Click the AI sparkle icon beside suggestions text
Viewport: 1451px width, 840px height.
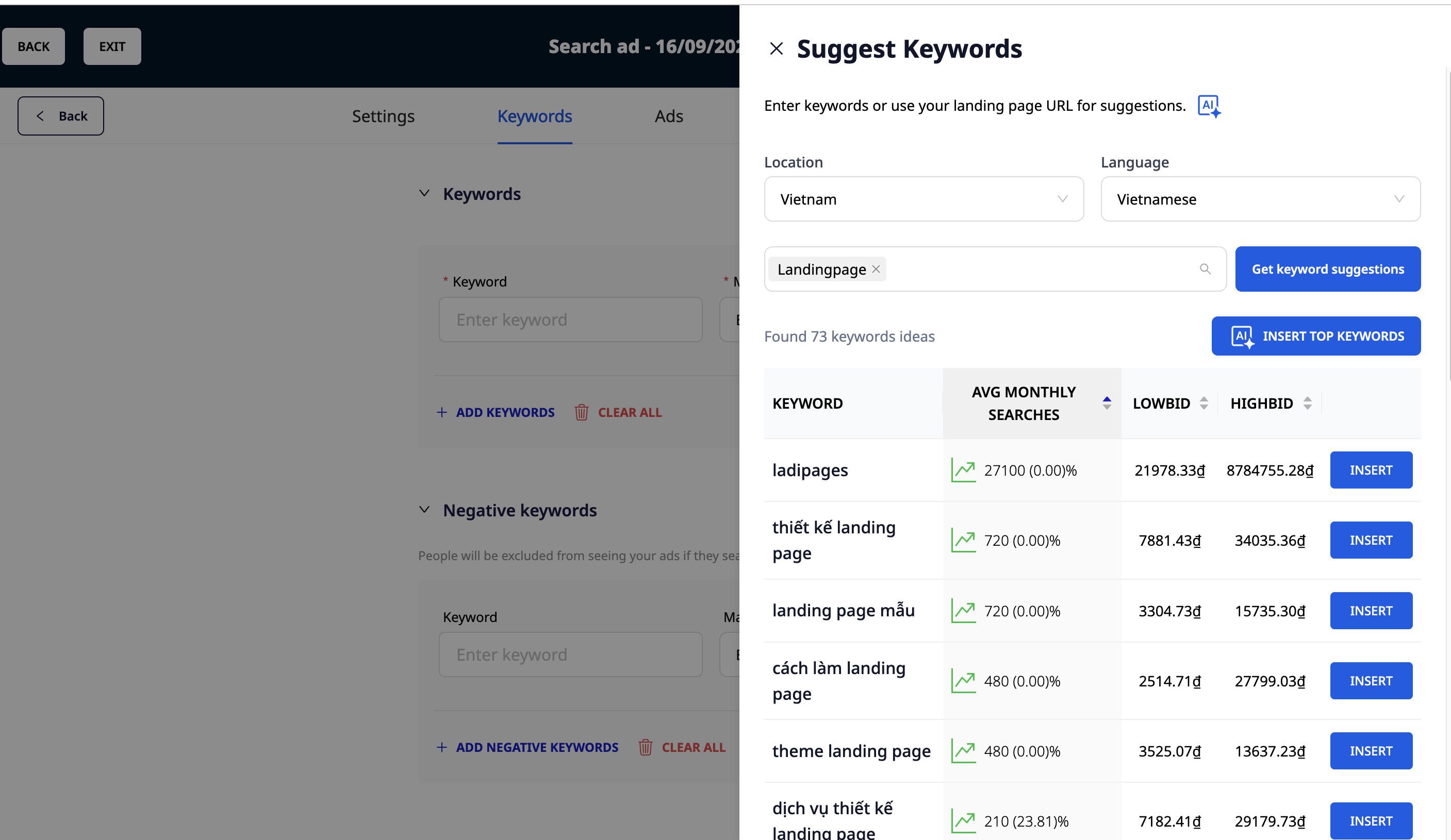(x=1209, y=106)
